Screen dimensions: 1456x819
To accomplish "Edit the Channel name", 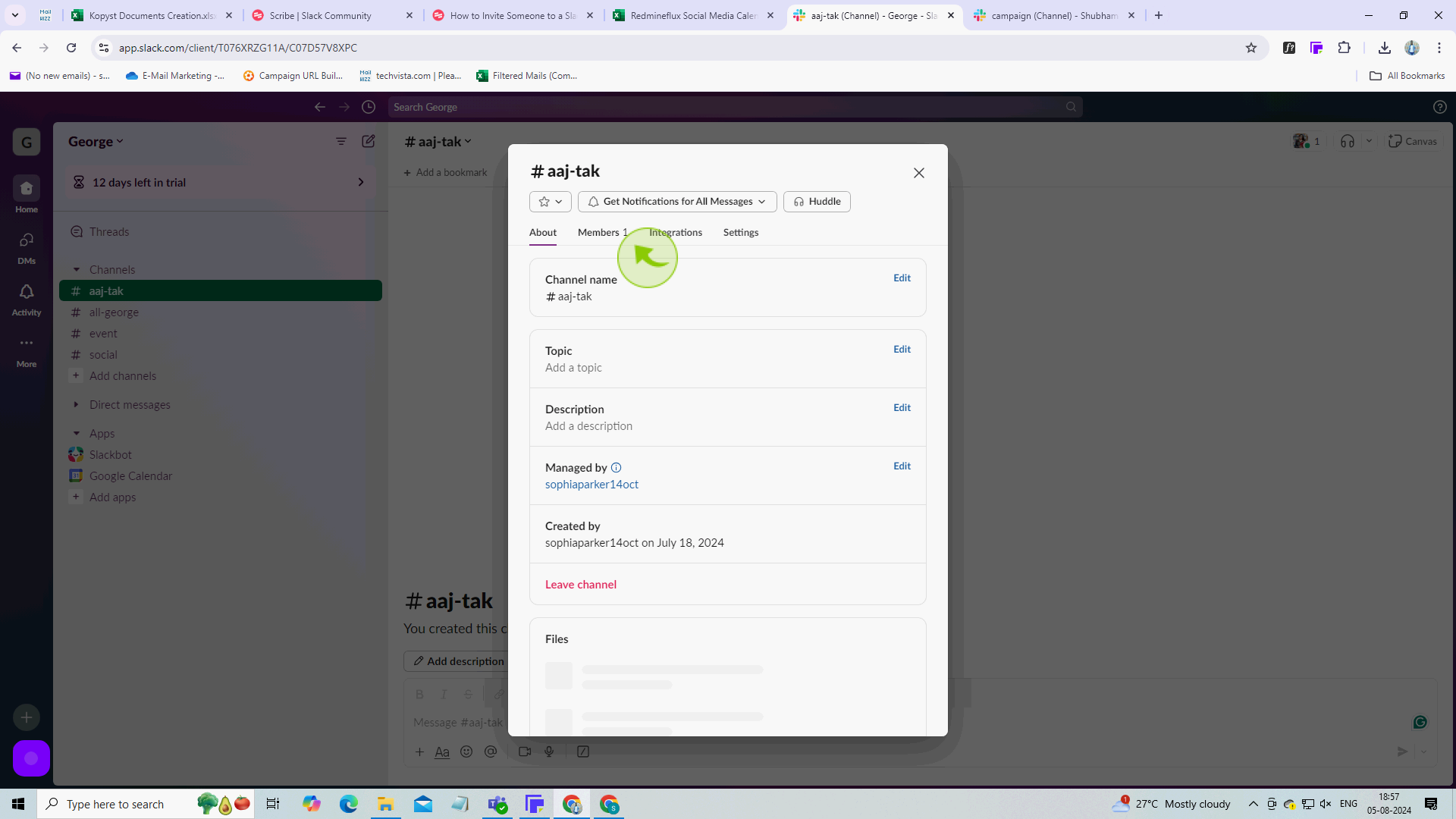I will coord(902,278).
